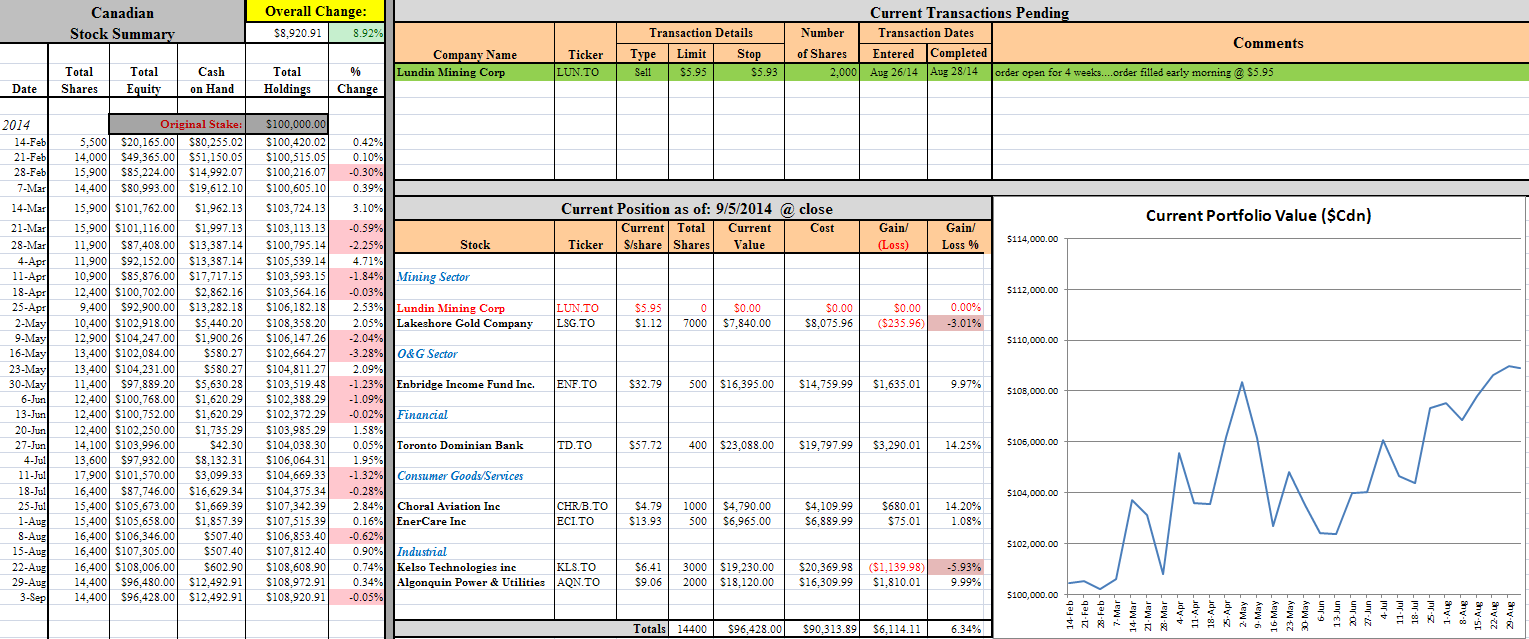
Task: Click the Financial sector heading
Action: [x=422, y=414]
